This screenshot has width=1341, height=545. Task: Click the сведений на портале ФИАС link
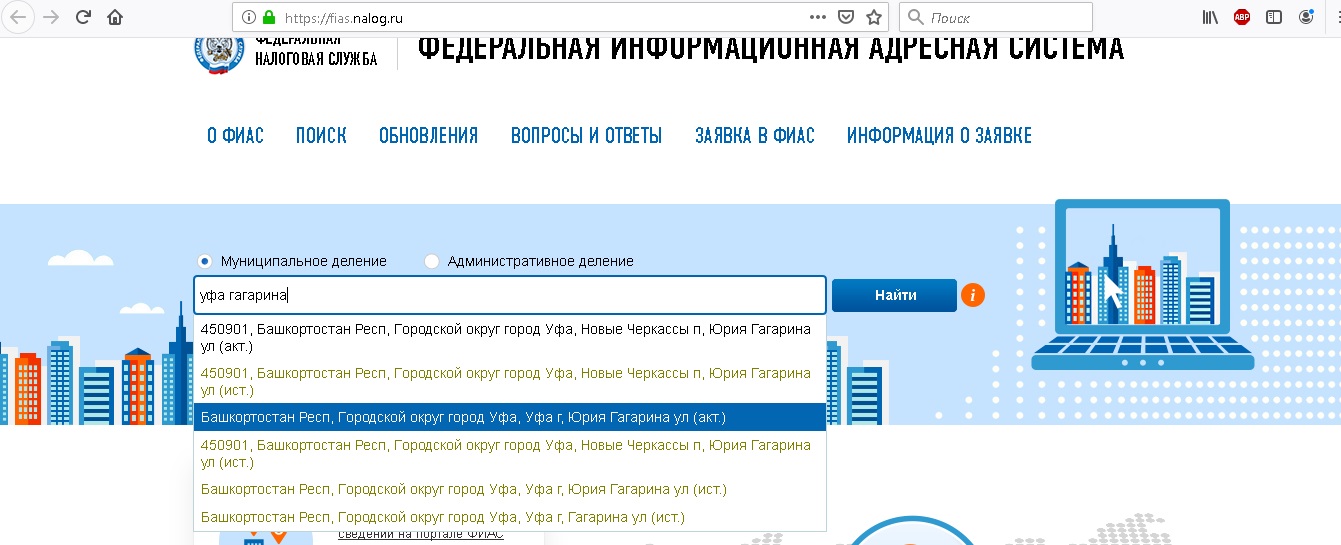(x=420, y=536)
